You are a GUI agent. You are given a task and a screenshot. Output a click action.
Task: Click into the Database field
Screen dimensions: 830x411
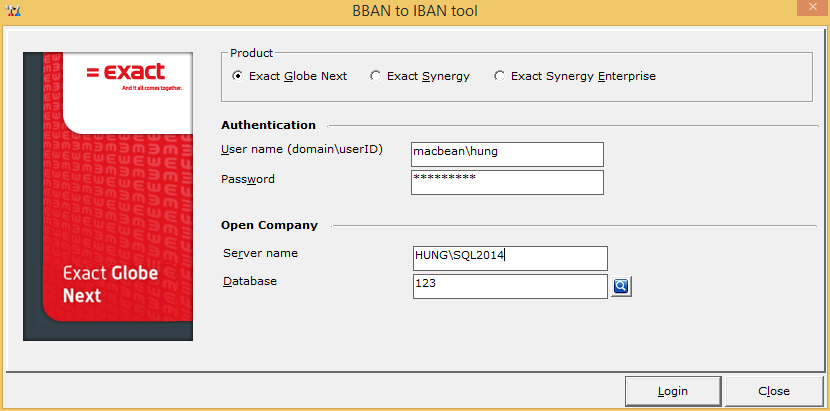[x=510, y=286]
